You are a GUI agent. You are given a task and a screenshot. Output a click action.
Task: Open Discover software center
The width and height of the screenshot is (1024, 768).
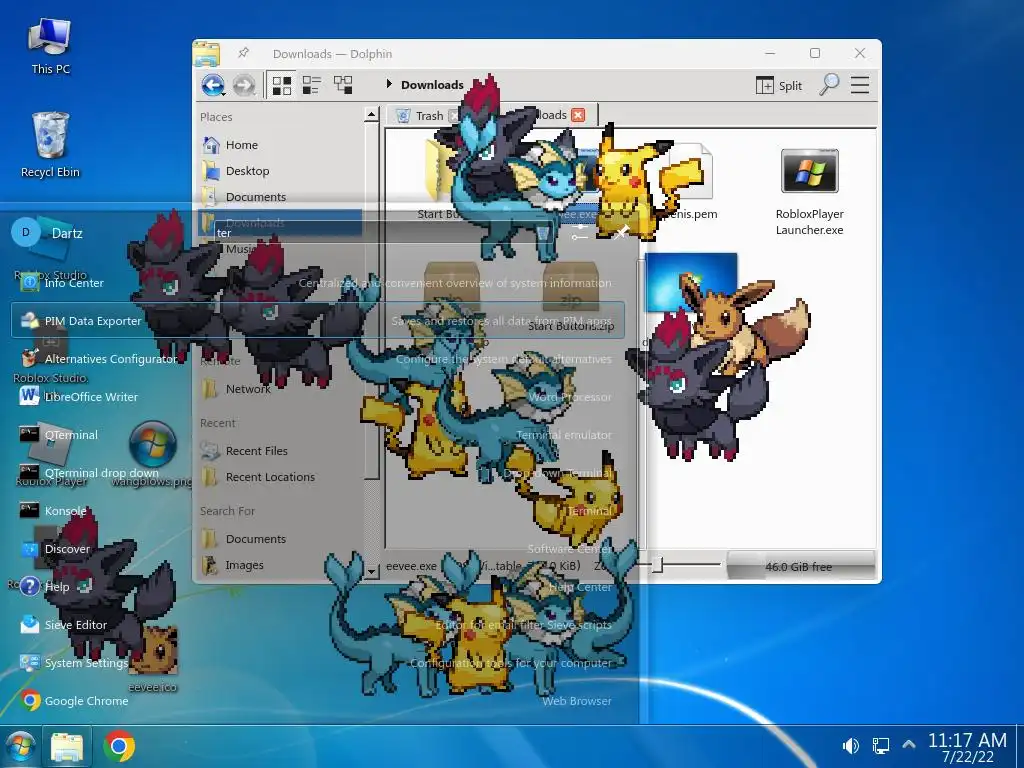[x=318, y=549]
